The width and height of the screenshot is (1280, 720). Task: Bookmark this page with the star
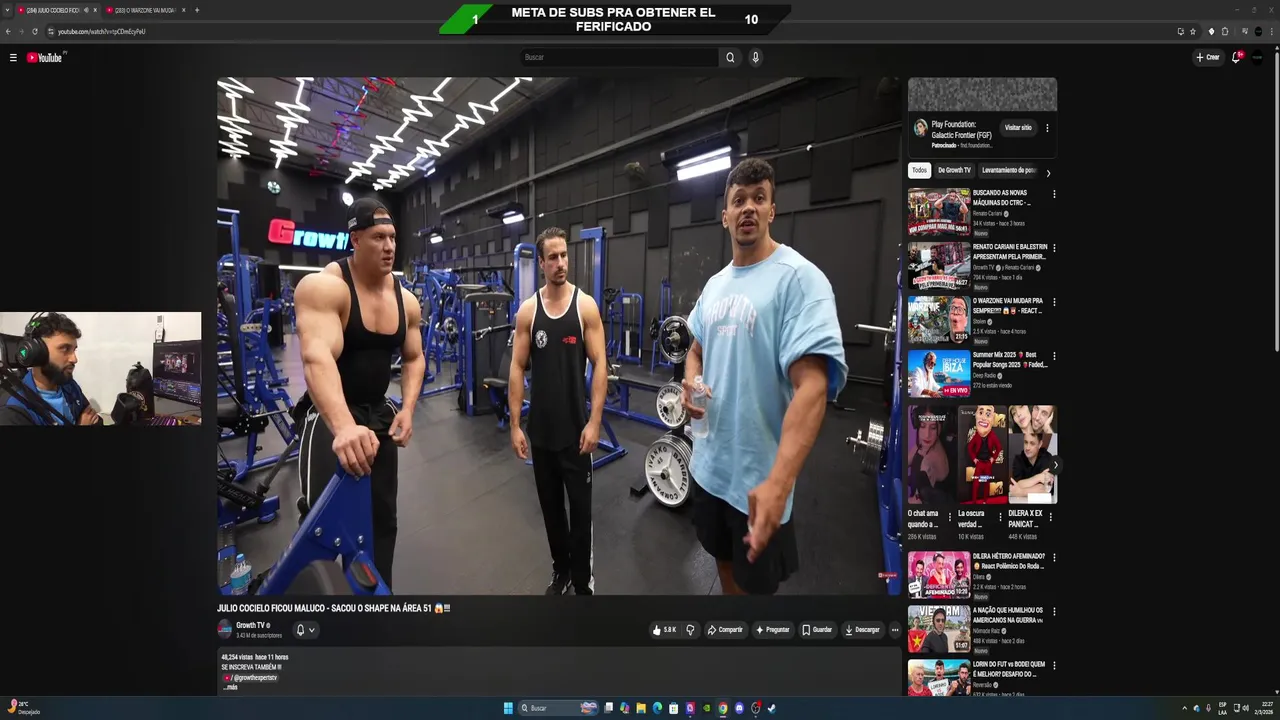click(x=1193, y=31)
